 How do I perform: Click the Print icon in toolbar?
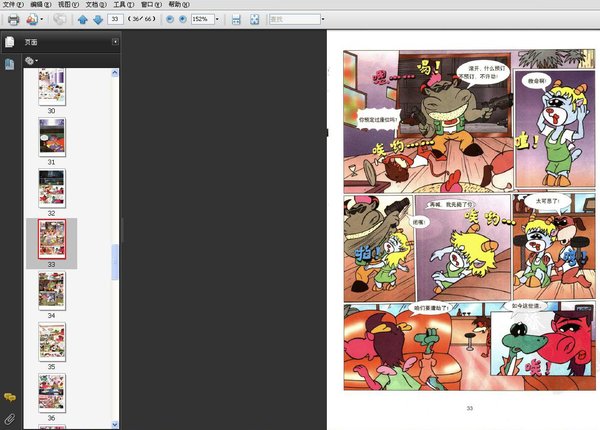[13, 19]
